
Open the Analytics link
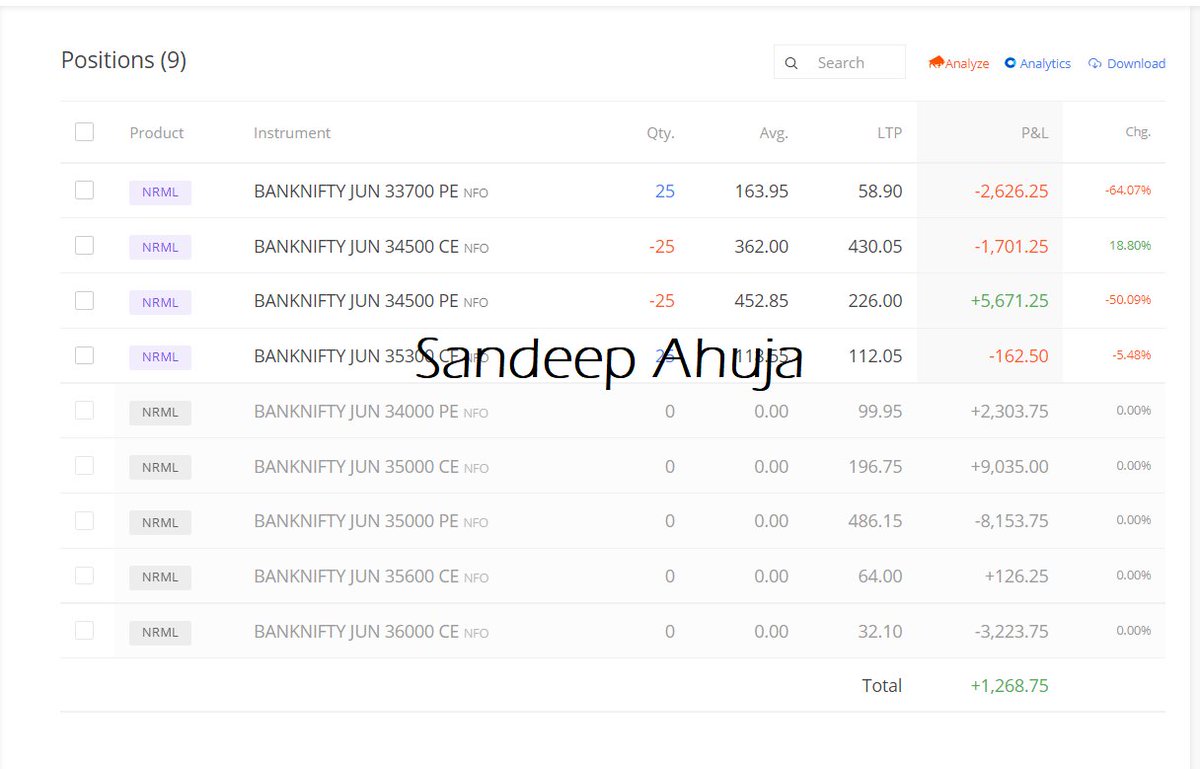pos(1038,63)
